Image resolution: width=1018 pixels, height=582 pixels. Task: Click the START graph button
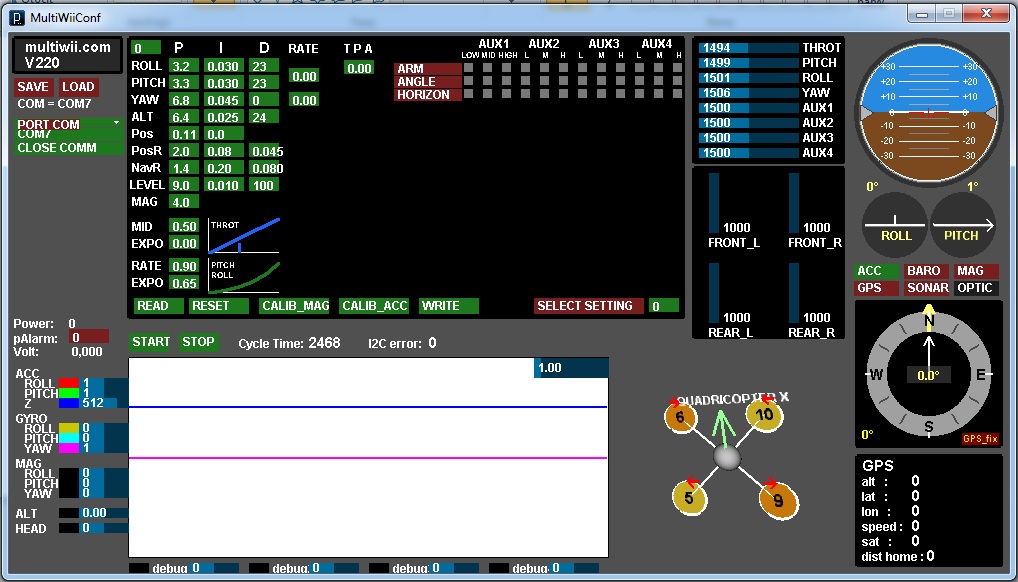coord(151,342)
